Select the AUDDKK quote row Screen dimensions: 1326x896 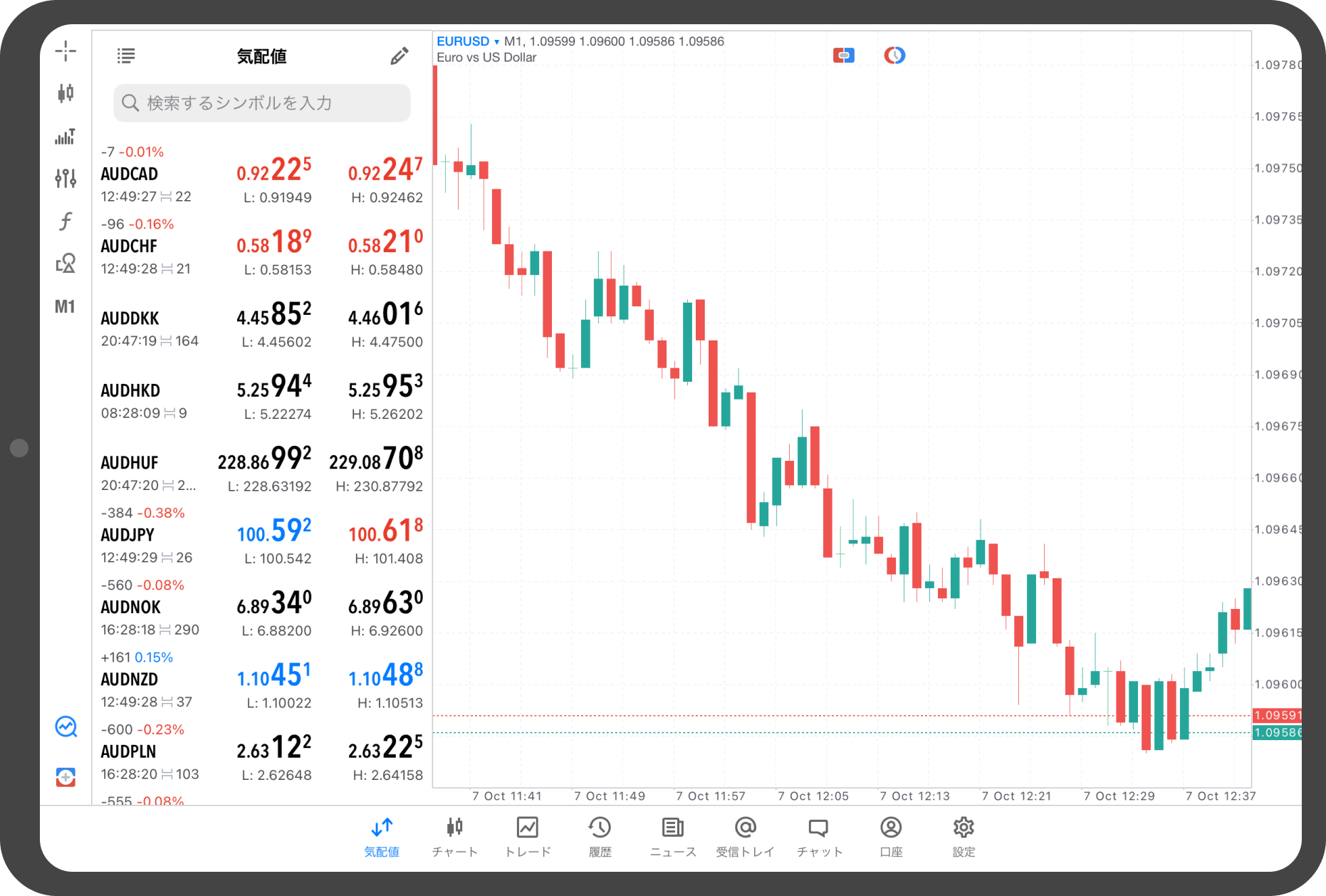click(x=262, y=320)
